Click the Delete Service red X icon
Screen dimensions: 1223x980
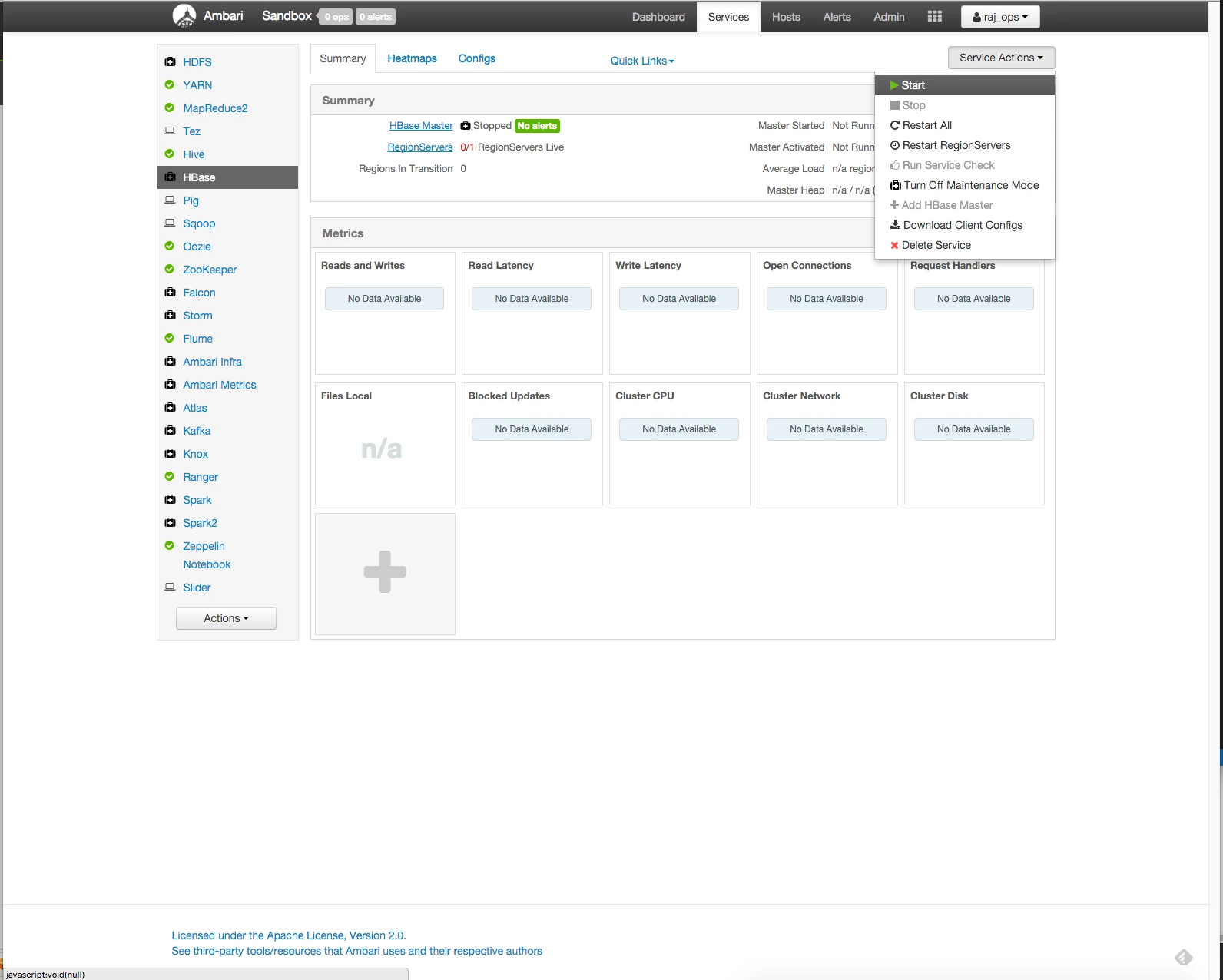click(x=894, y=245)
